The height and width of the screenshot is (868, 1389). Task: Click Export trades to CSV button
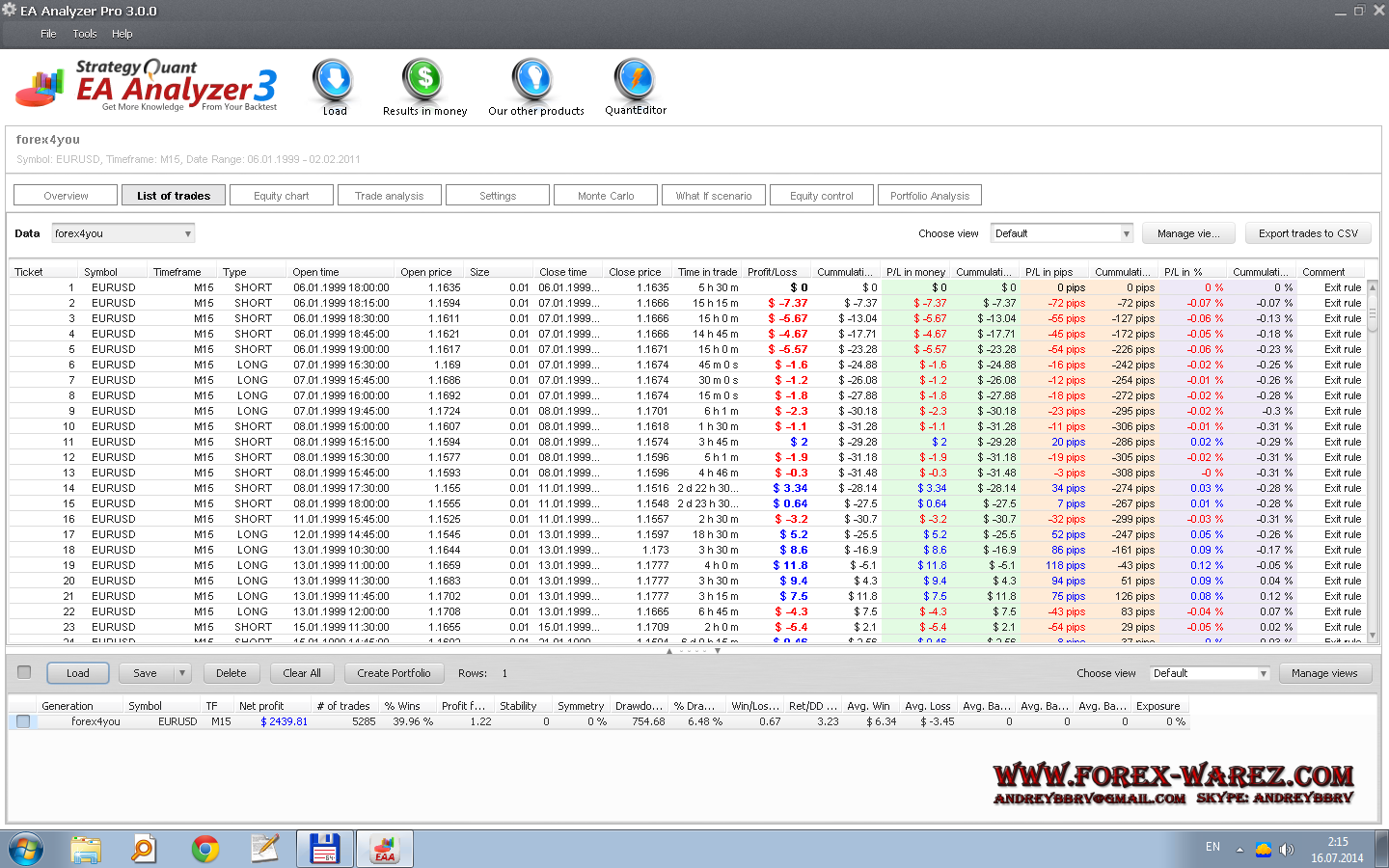[x=1307, y=233]
